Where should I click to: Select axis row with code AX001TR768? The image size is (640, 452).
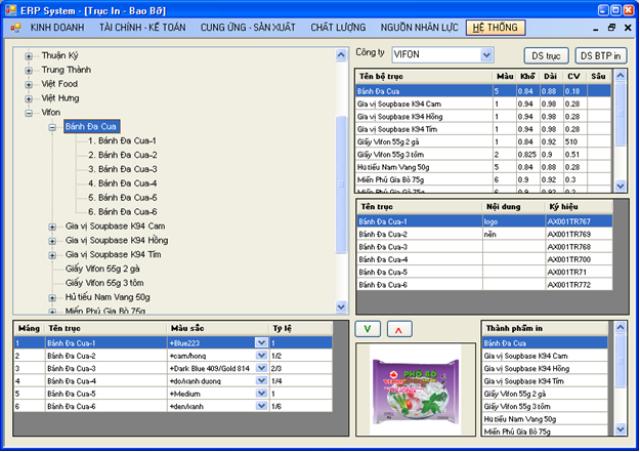point(484,247)
